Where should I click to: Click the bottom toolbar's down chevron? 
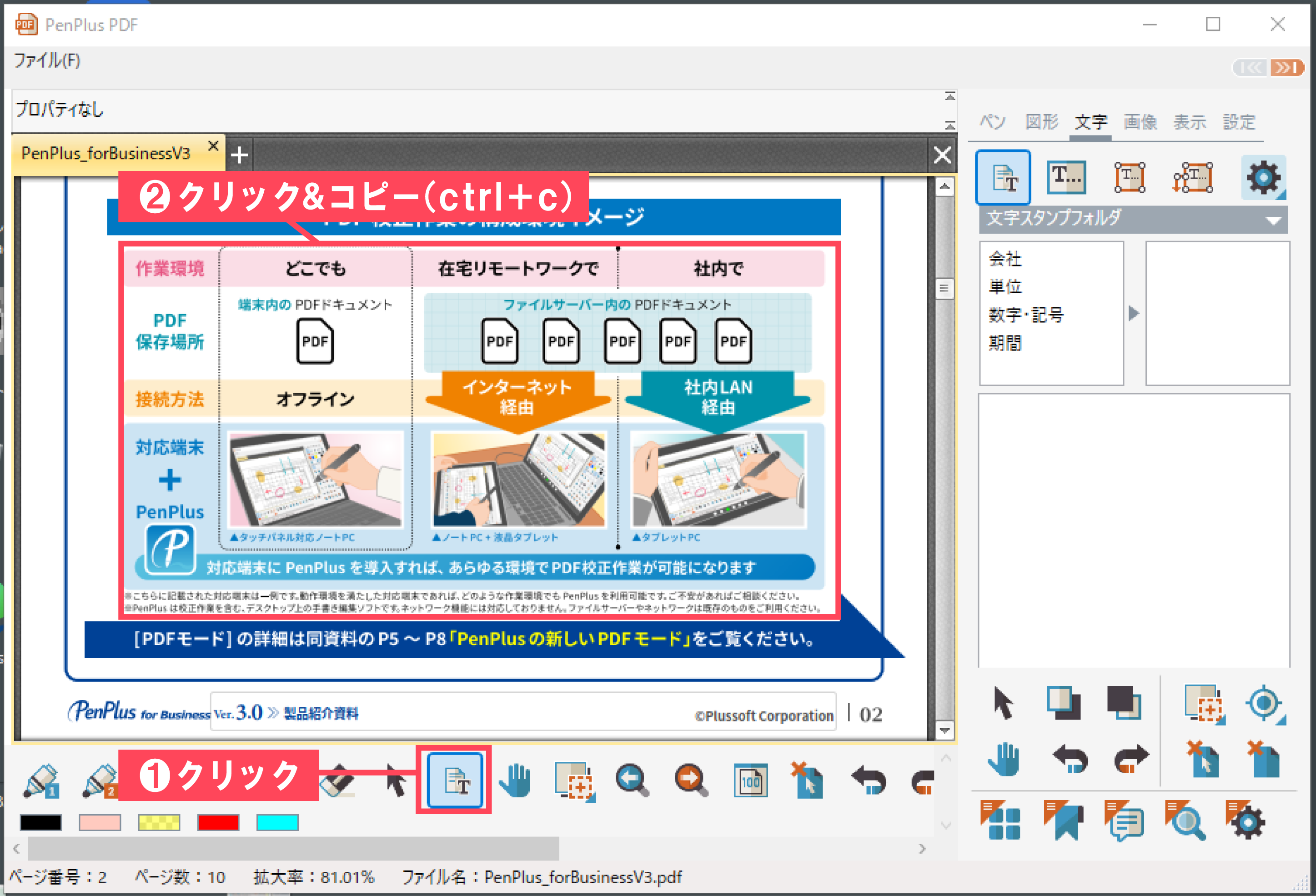(946, 826)
